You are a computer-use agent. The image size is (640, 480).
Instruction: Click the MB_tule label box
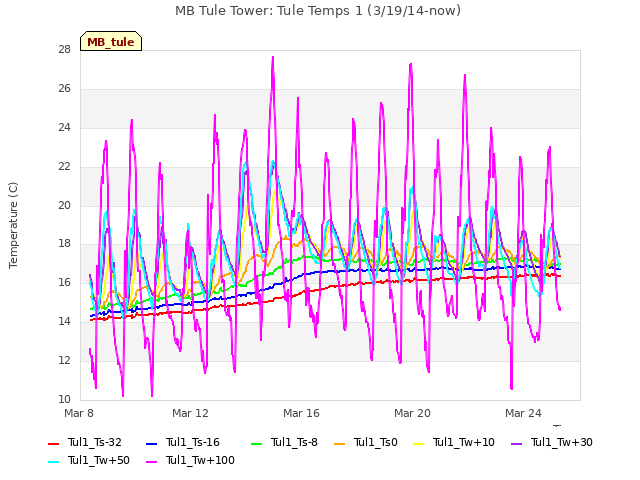coord(111,41)
